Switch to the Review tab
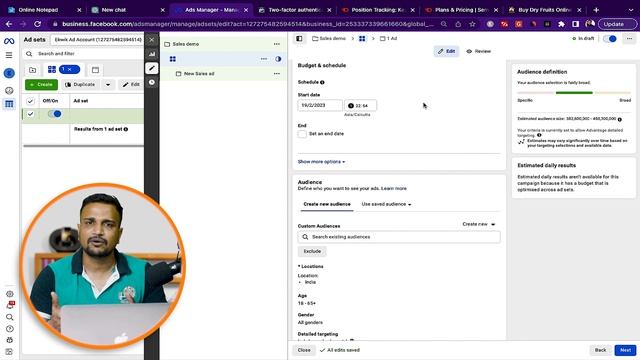Screen dimensions: 640x360 [478, 51]
